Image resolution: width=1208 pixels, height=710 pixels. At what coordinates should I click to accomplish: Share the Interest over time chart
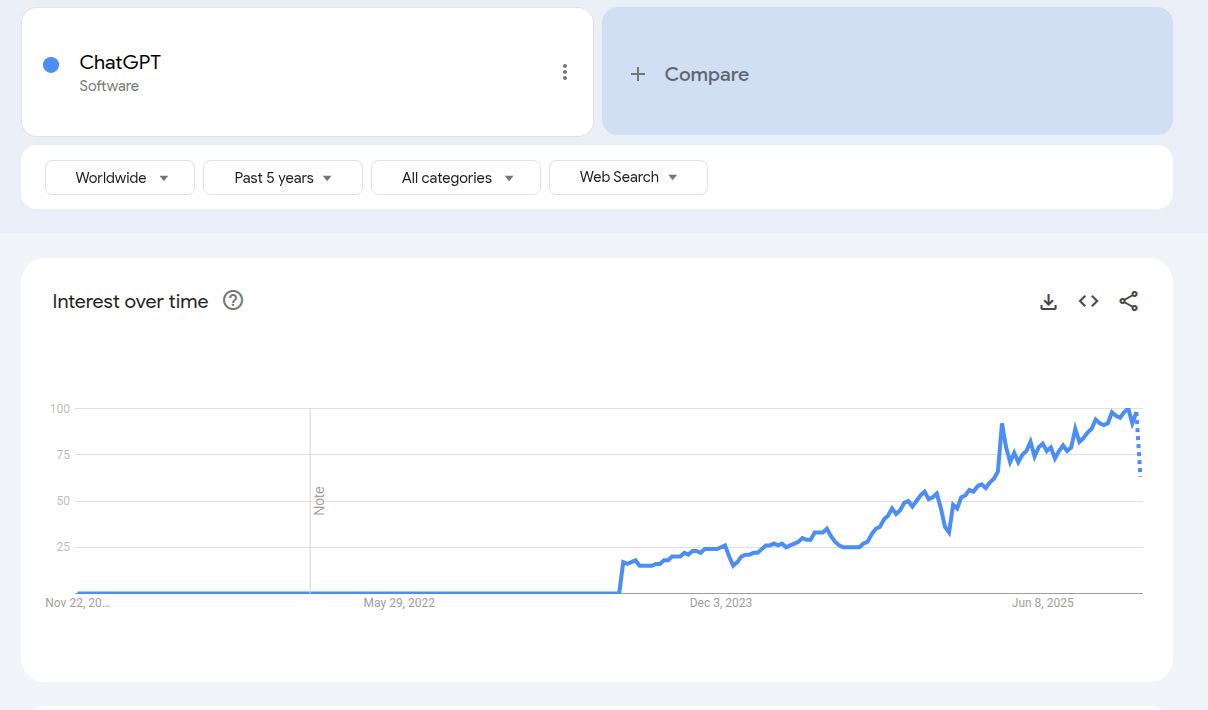point(1129,301)
